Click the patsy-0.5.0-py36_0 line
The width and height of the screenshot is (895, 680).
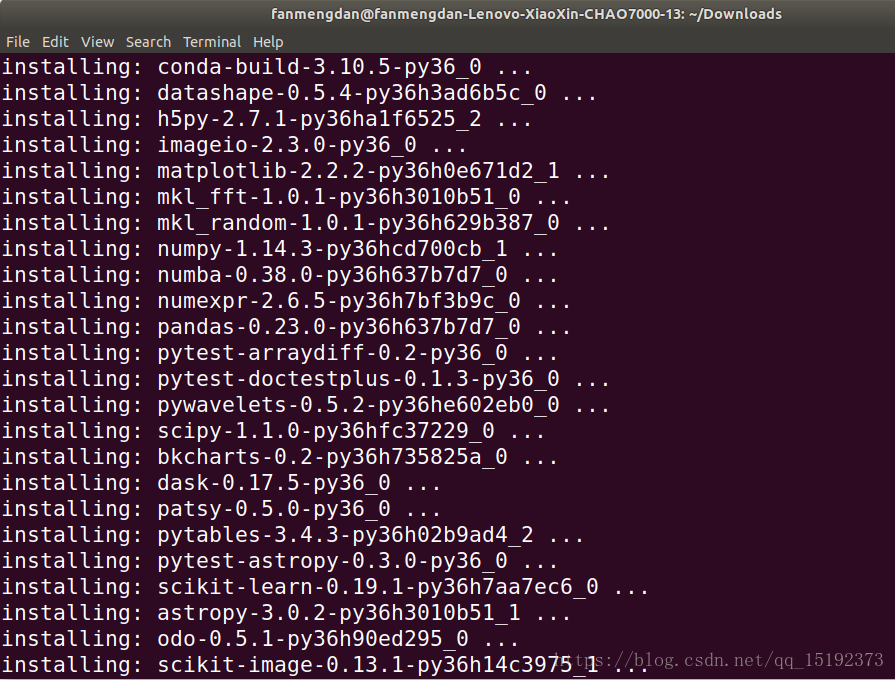click(221, 509)
